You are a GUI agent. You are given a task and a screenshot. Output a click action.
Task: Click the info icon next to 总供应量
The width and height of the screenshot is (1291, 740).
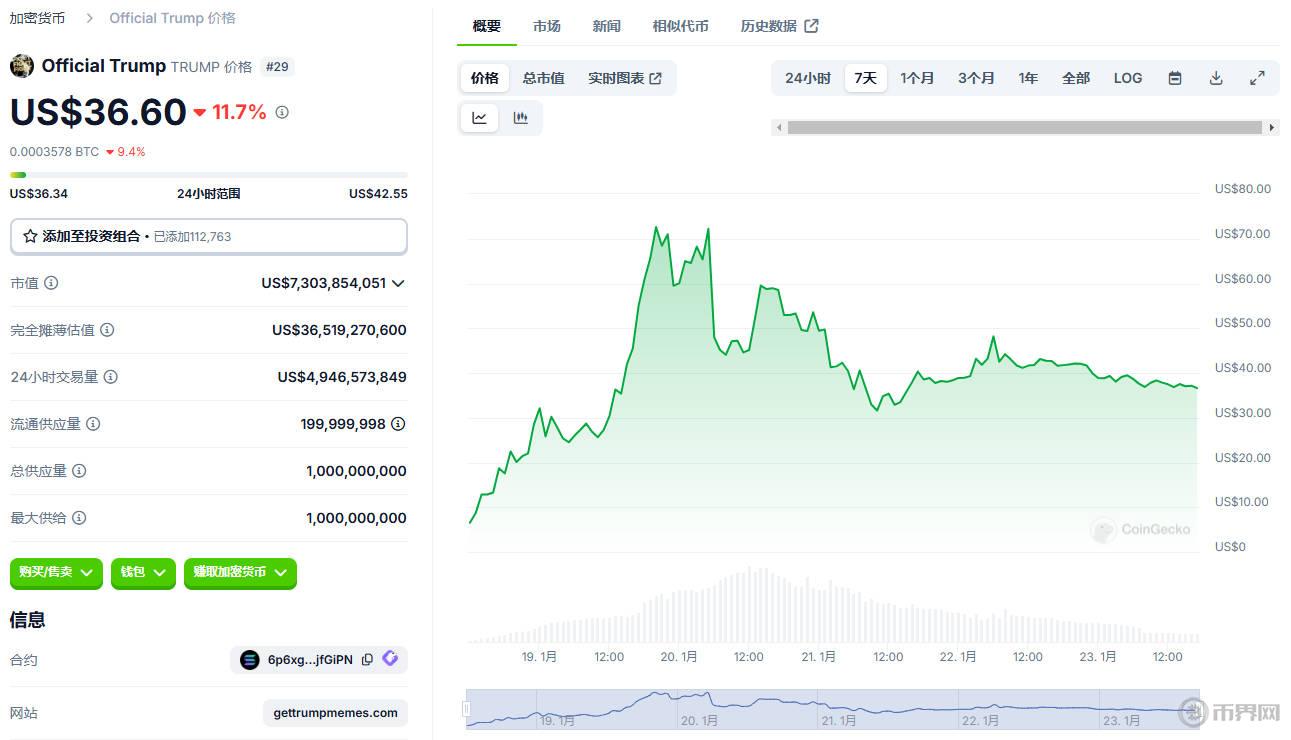pyautogui.click(x=79, y=471)
